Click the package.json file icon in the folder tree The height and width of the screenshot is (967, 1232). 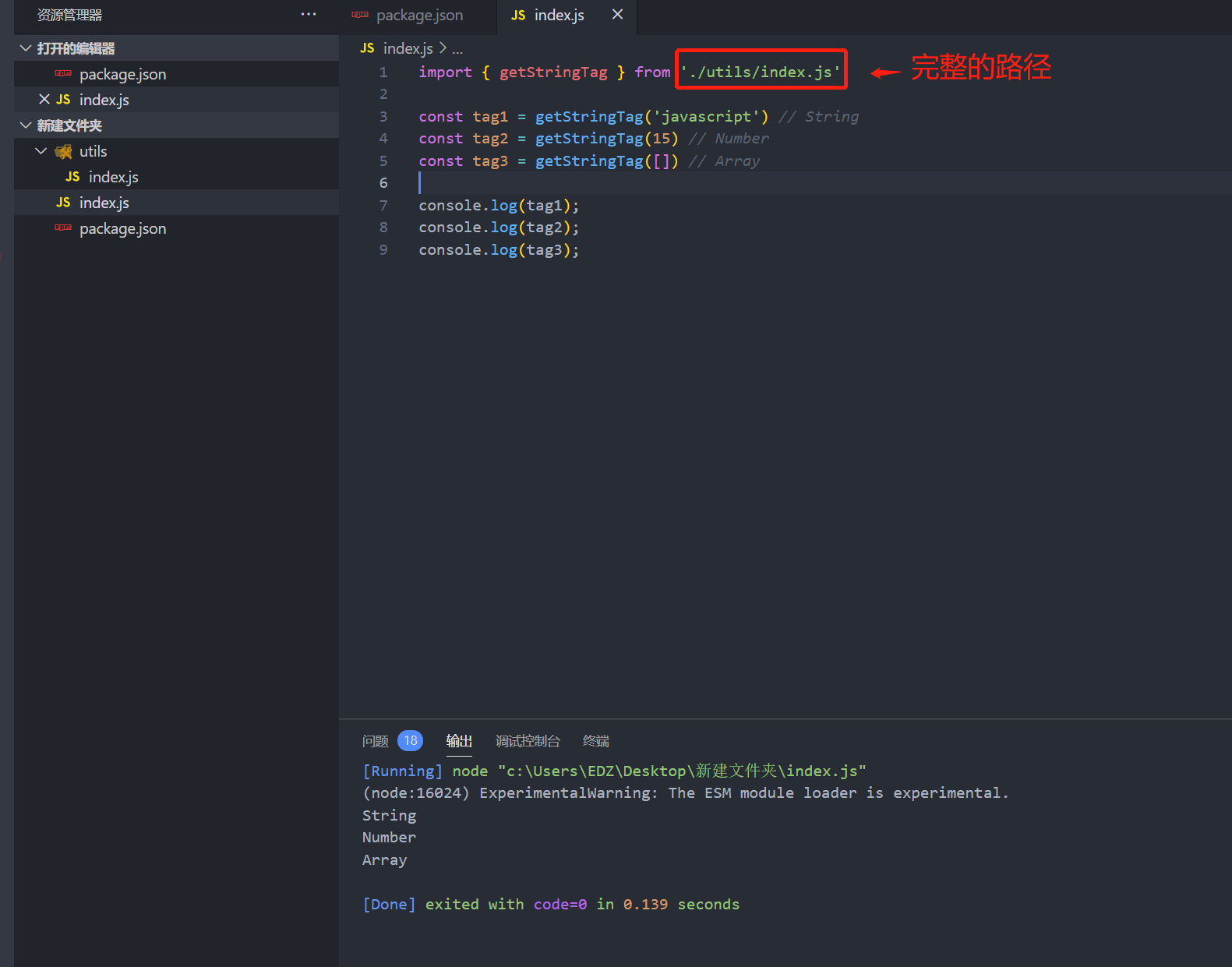click(63, 228)
